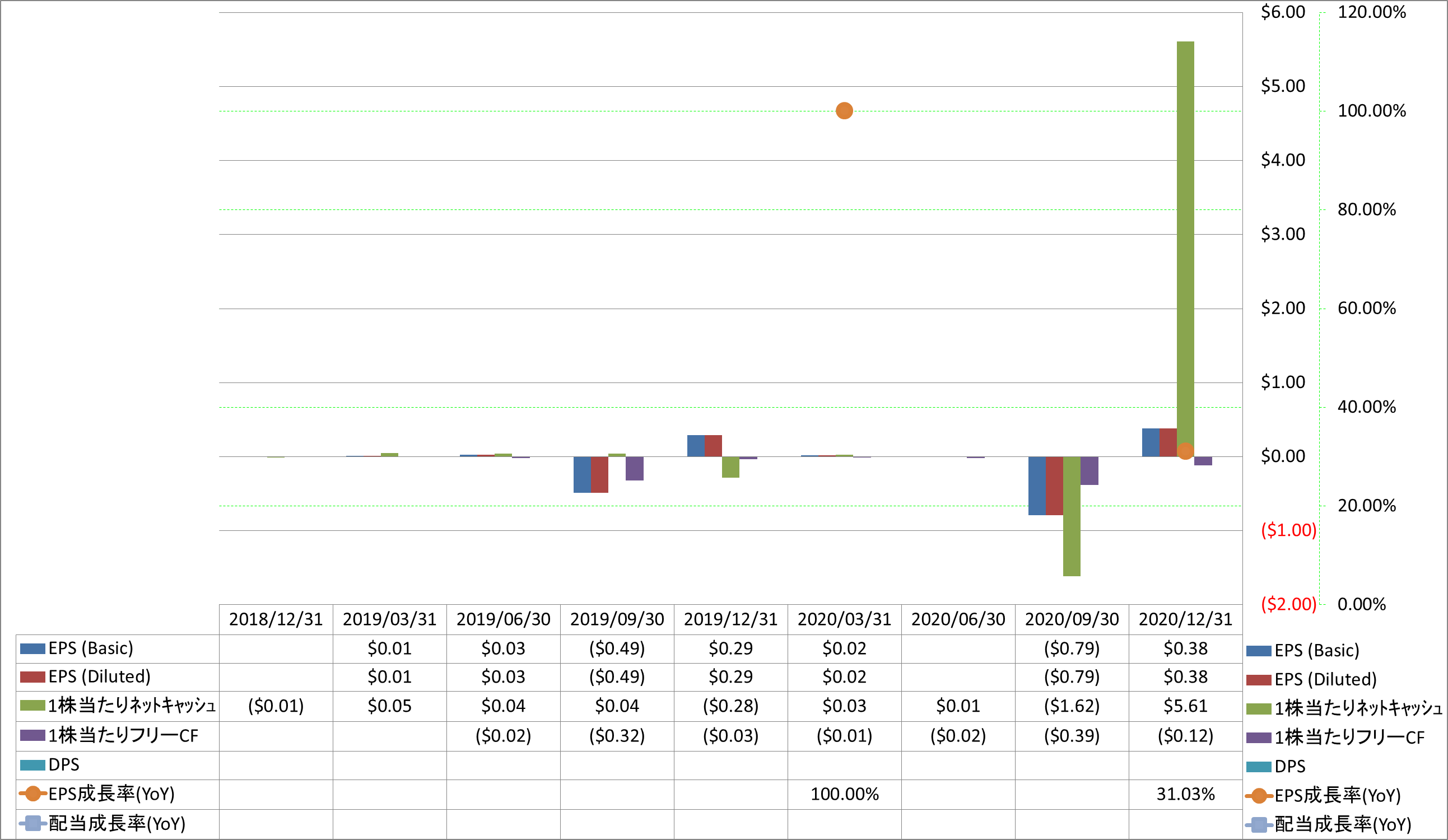Click the 2019/03/31 date header

point(389,619)
